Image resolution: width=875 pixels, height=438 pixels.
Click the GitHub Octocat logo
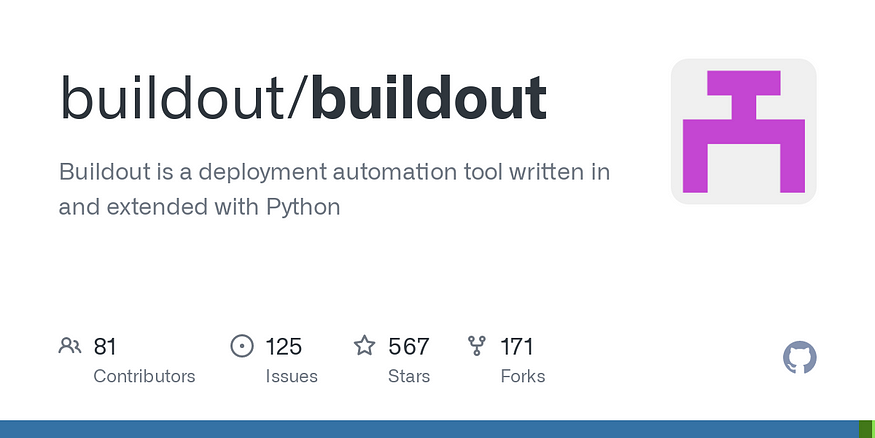[x=800, y=357]
